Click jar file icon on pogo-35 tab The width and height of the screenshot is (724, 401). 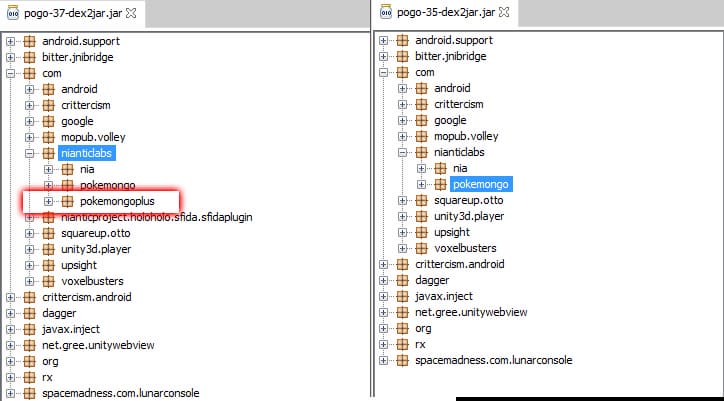click(386, 12)
